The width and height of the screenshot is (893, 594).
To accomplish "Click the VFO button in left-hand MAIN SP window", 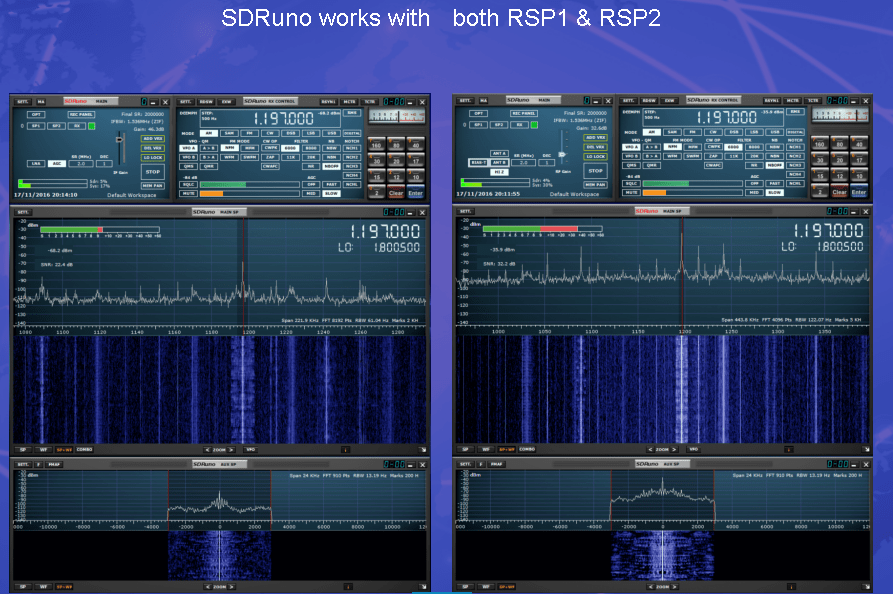I will pyautogui.click(x=251, y=450).
